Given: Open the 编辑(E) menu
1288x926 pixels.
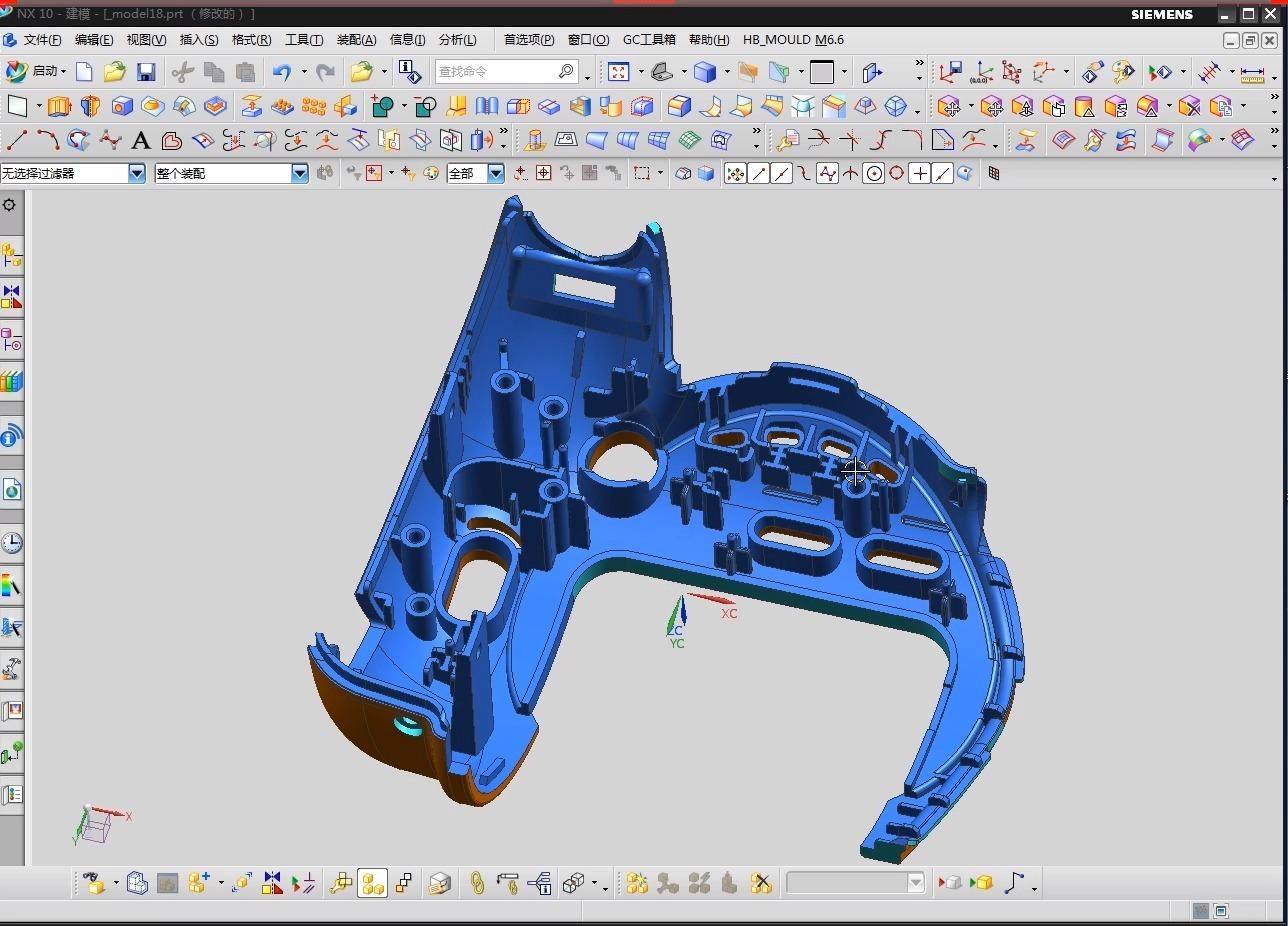Looking at the screenshot, I should [x=94, y=40].
